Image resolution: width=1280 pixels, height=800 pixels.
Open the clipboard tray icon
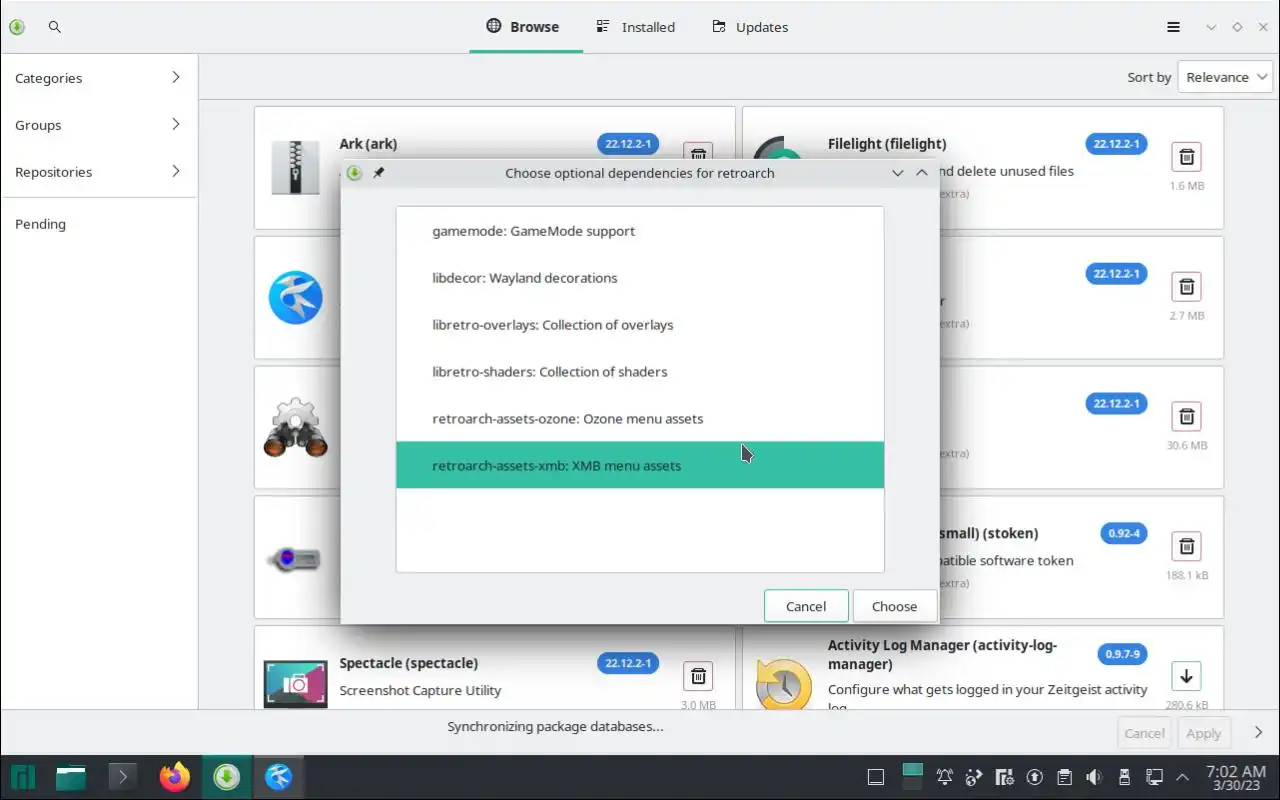1064,777
